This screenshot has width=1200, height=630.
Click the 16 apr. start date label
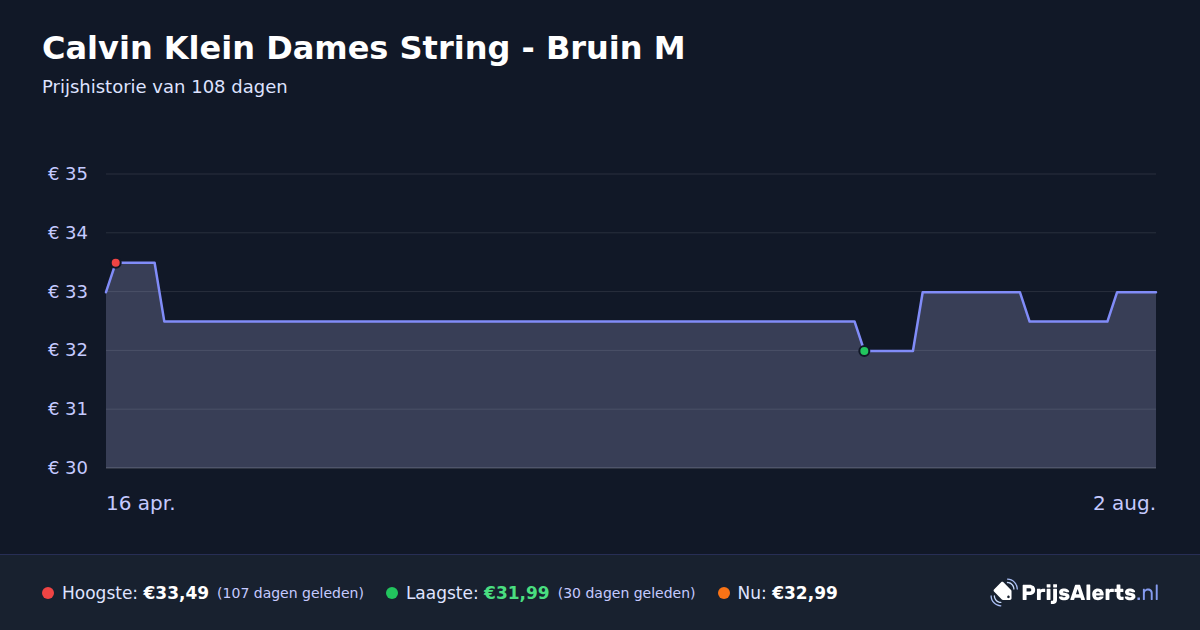(x=141, y=503)
